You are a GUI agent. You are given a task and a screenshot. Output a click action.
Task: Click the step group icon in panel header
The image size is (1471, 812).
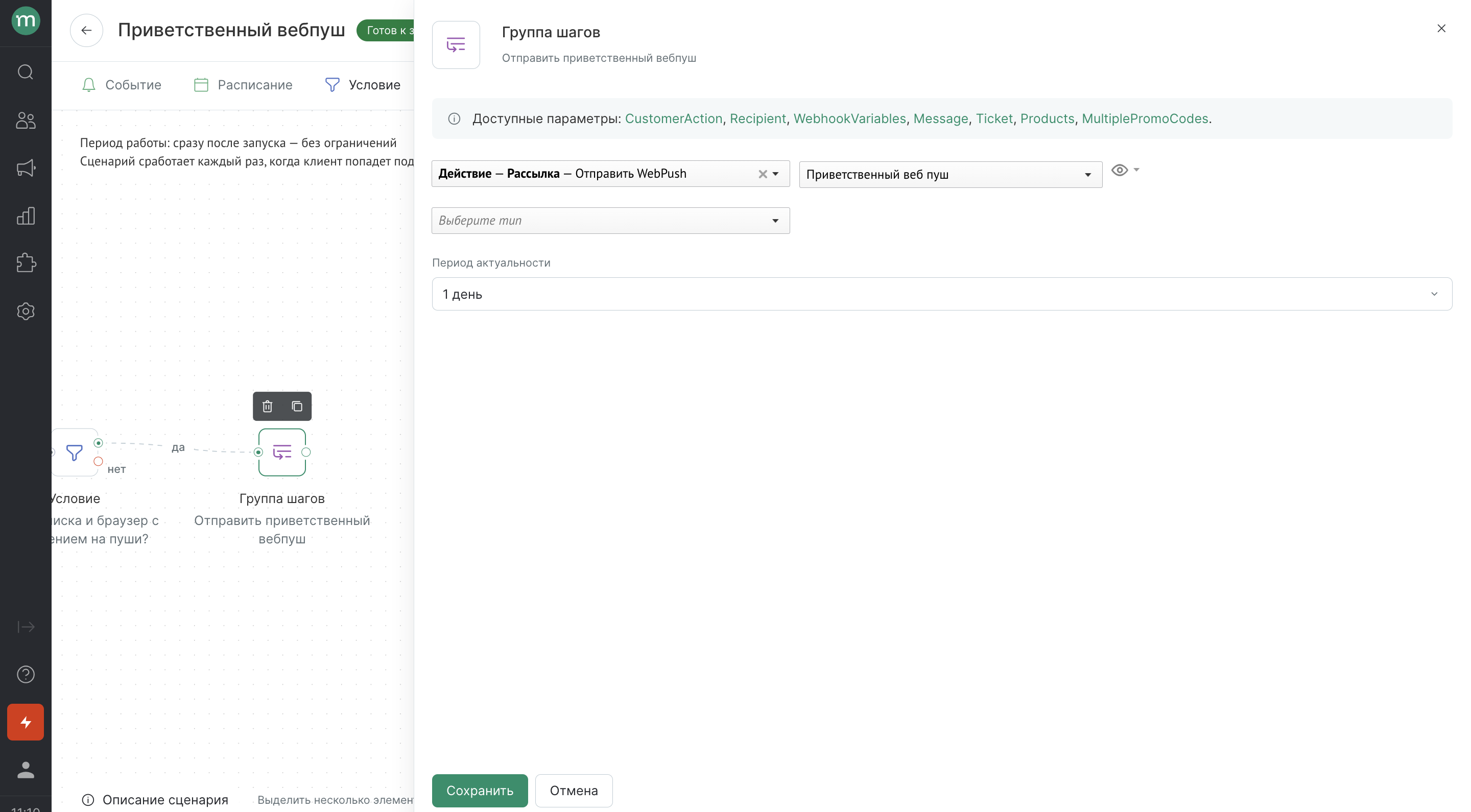[x=456, y=45]
